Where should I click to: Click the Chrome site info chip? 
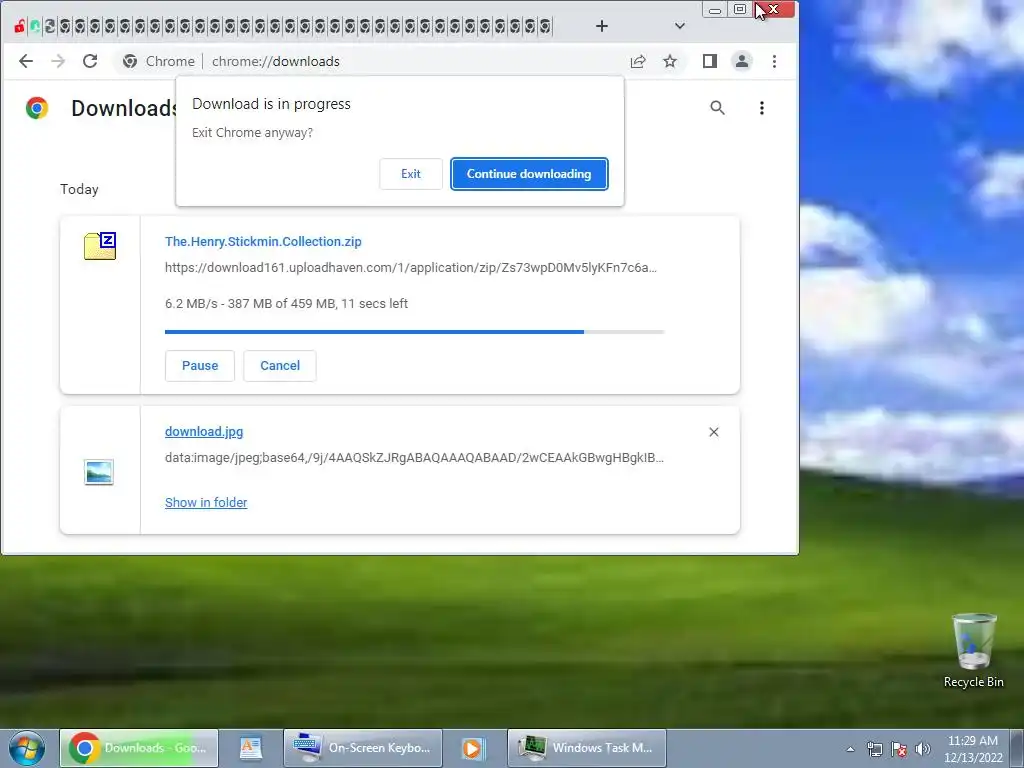point(159,61)
